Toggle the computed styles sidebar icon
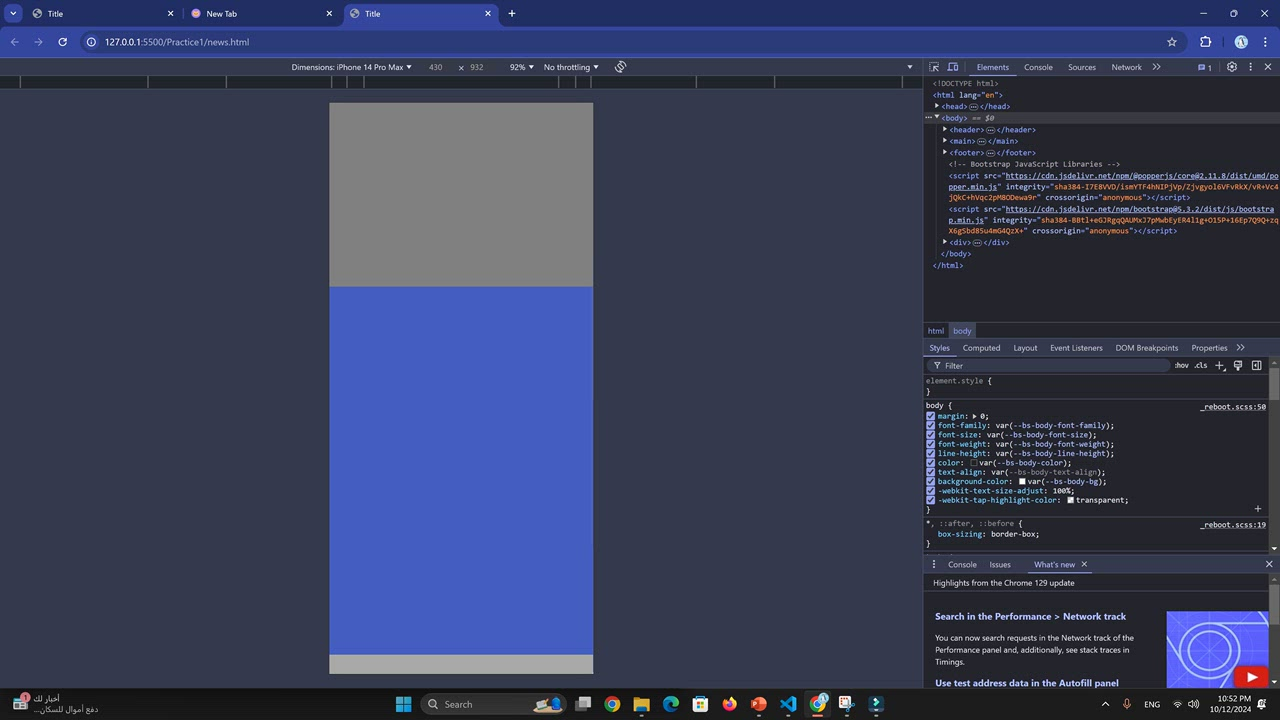 coord(1256,365)
